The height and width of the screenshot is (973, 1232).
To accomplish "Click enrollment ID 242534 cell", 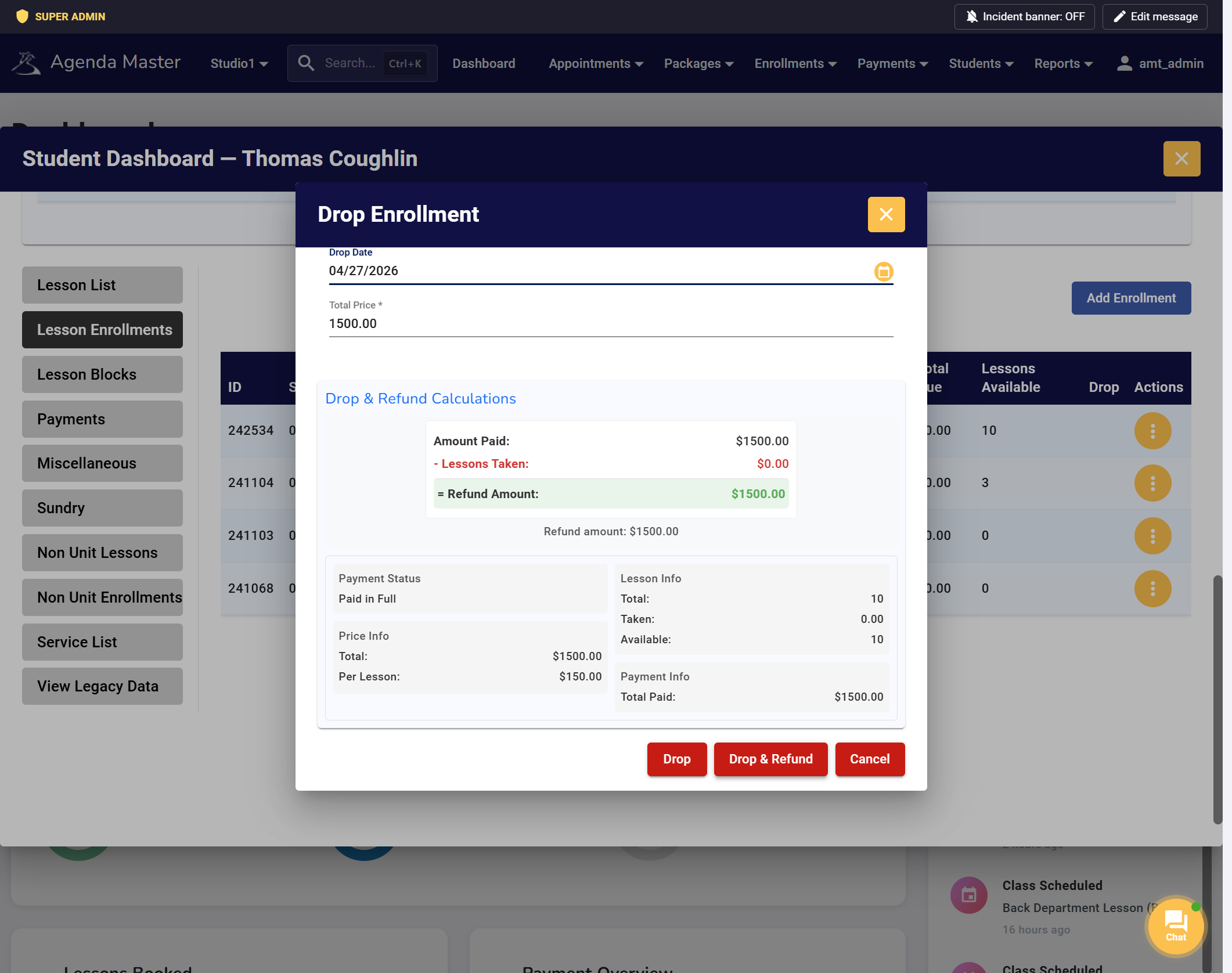I will click(250, 431).
